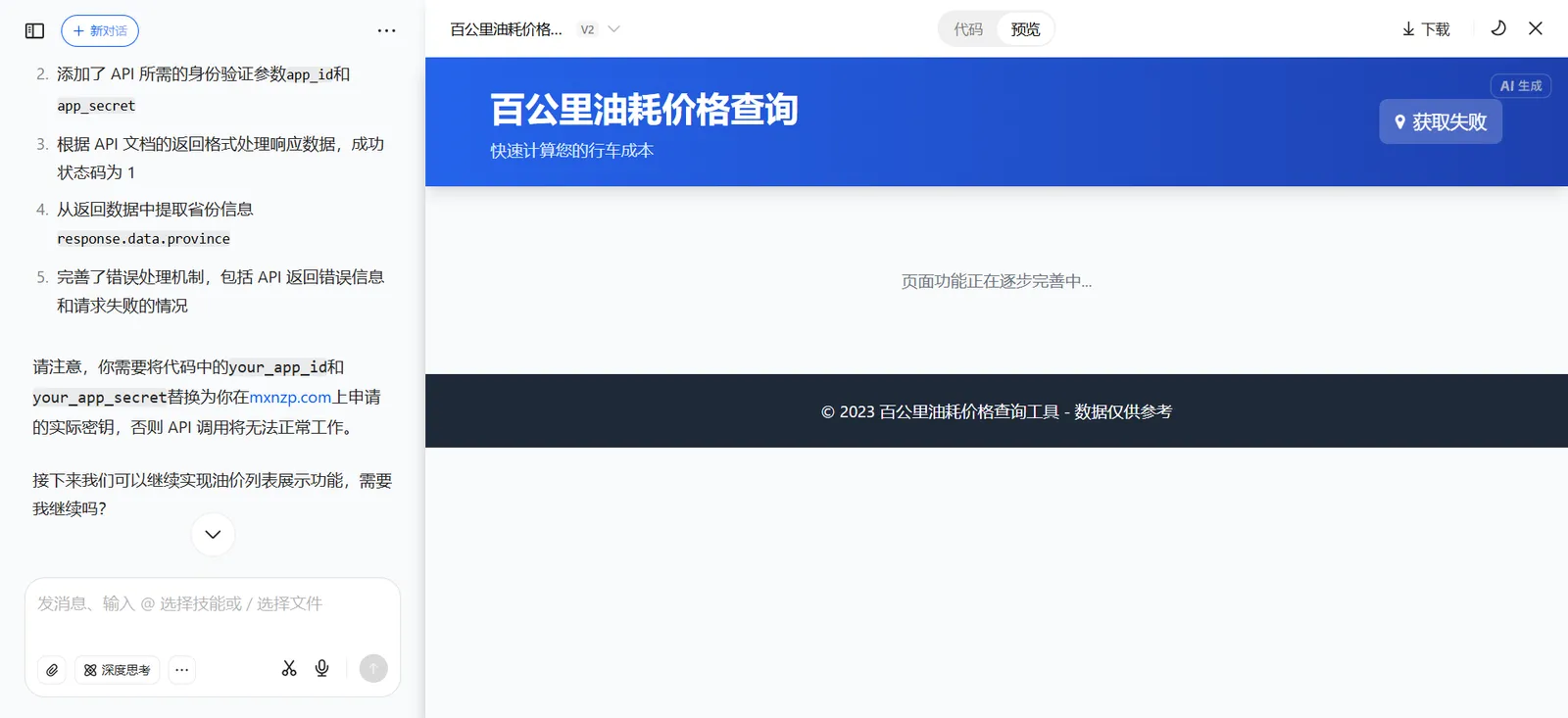The width and height of the screenshot is (1568, 718).
Task: Toggle 深度思考 deep thinking mode
Action: tap(117, 670)
